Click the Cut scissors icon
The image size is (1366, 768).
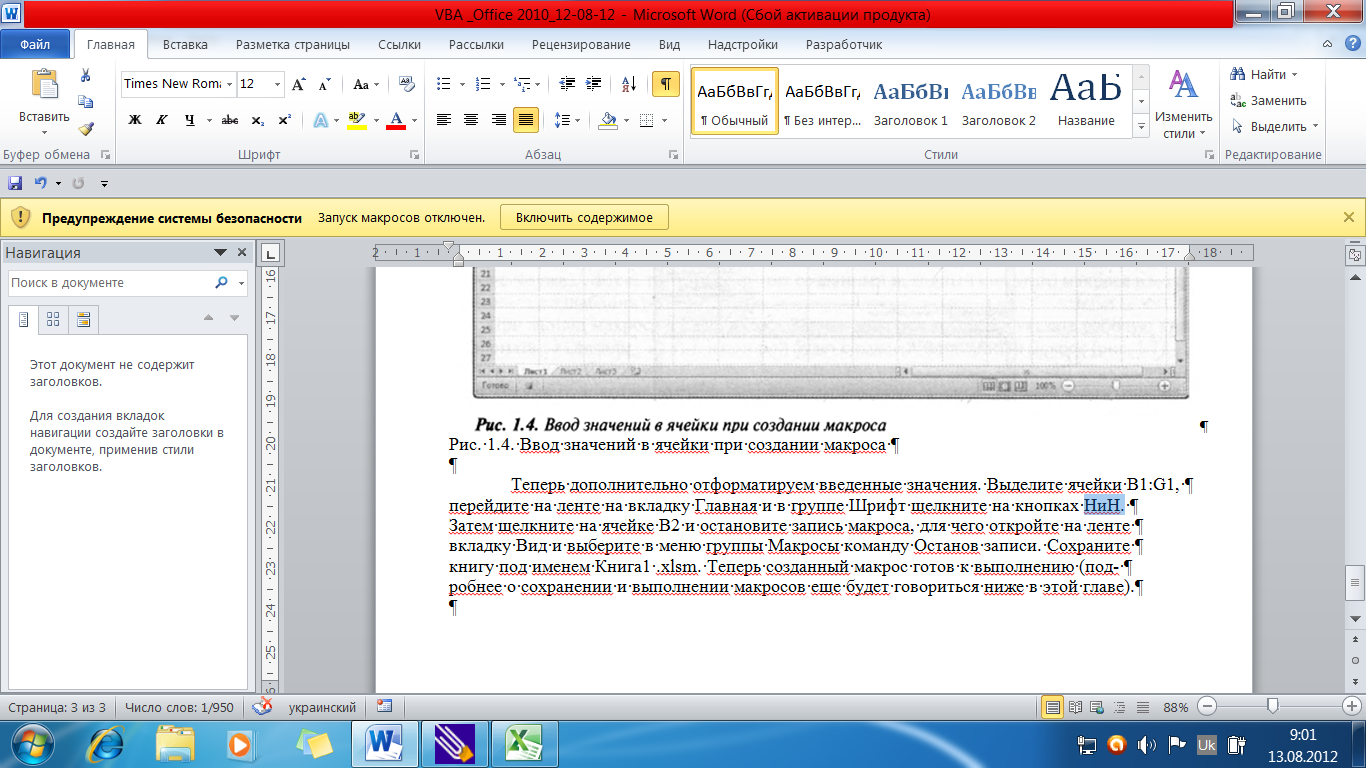86,76
